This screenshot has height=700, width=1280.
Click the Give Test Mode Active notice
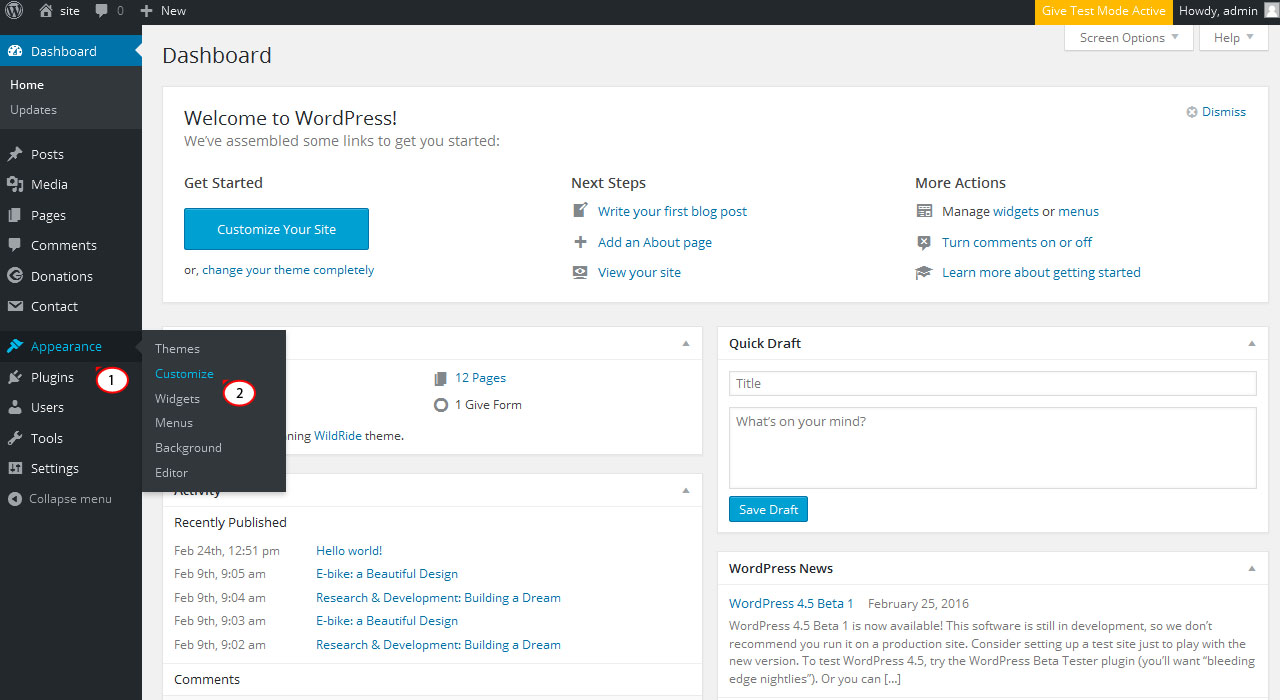(x=1103, y=11)
